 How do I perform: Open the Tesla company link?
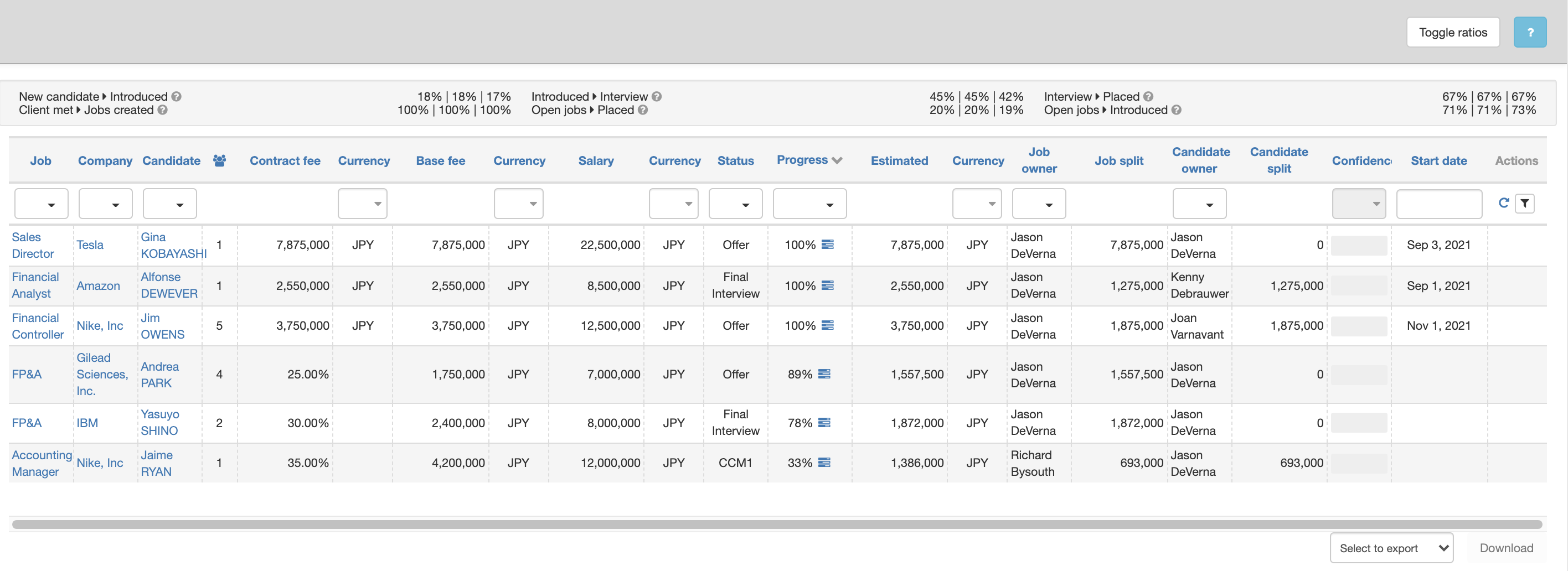[x=90, y=245]
